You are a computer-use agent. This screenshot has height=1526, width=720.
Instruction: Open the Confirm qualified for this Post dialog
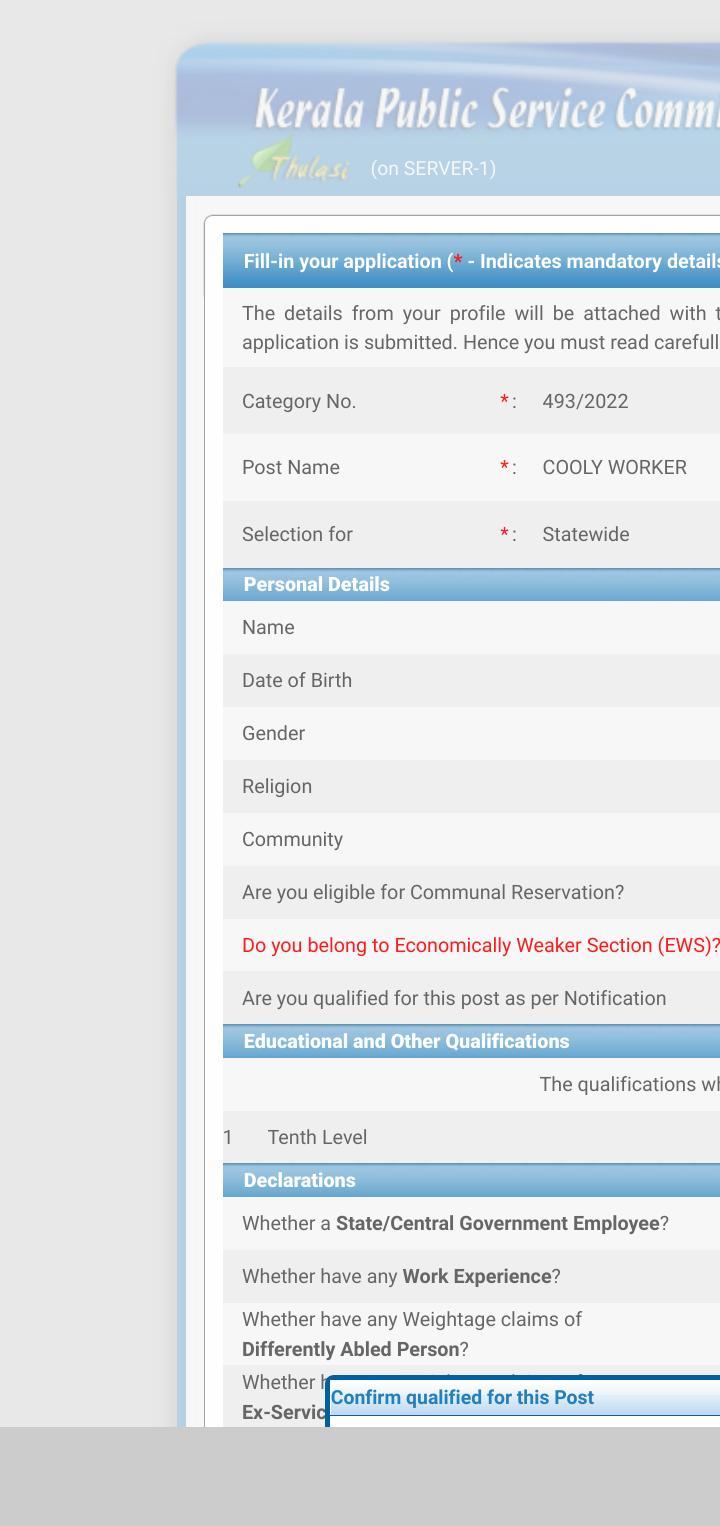(462, 1397)
